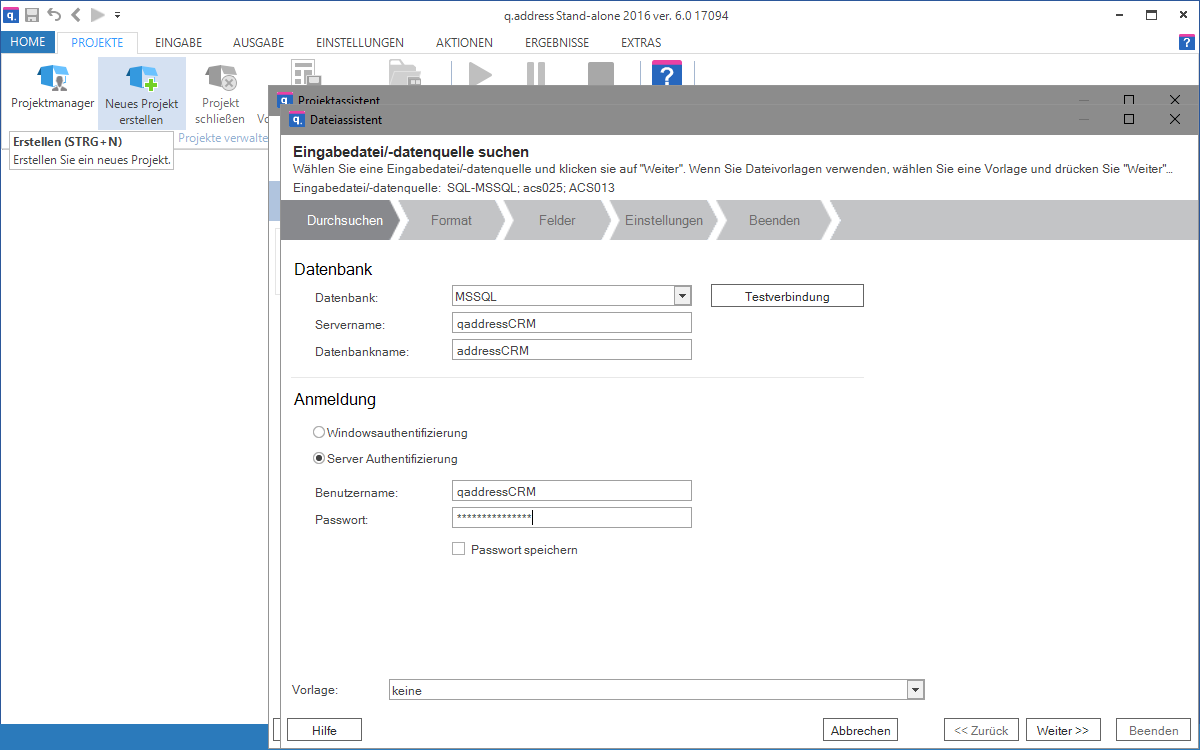Open the quick access toolbar customize arrow

(x=117, y=15)
